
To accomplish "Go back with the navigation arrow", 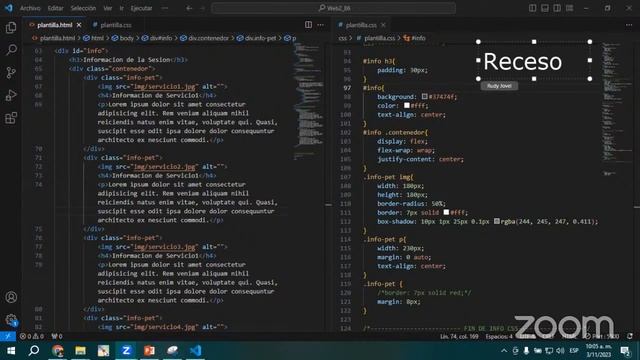I will pyautogui.click(x=189, y=8).
